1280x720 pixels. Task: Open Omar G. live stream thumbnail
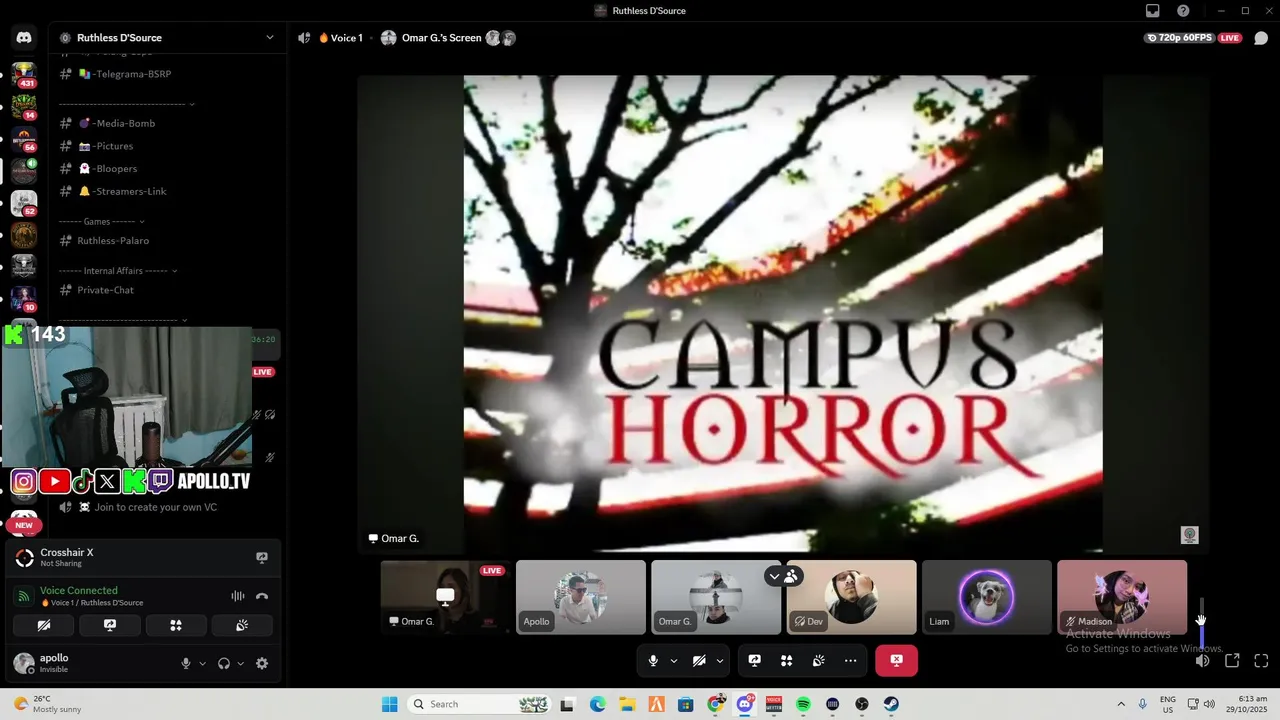pyautogui.click(x=445, y=597)
